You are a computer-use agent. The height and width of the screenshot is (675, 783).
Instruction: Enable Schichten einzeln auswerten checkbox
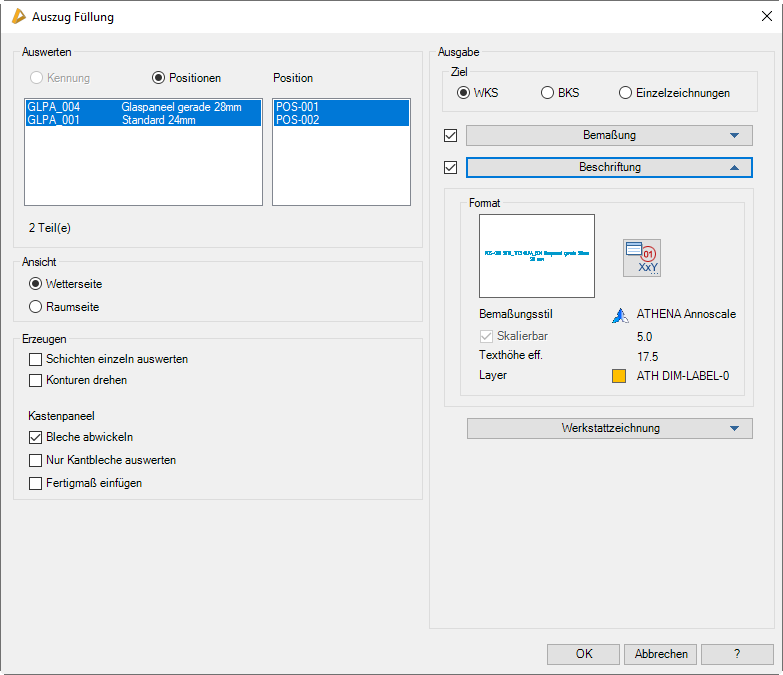[36, 359]
